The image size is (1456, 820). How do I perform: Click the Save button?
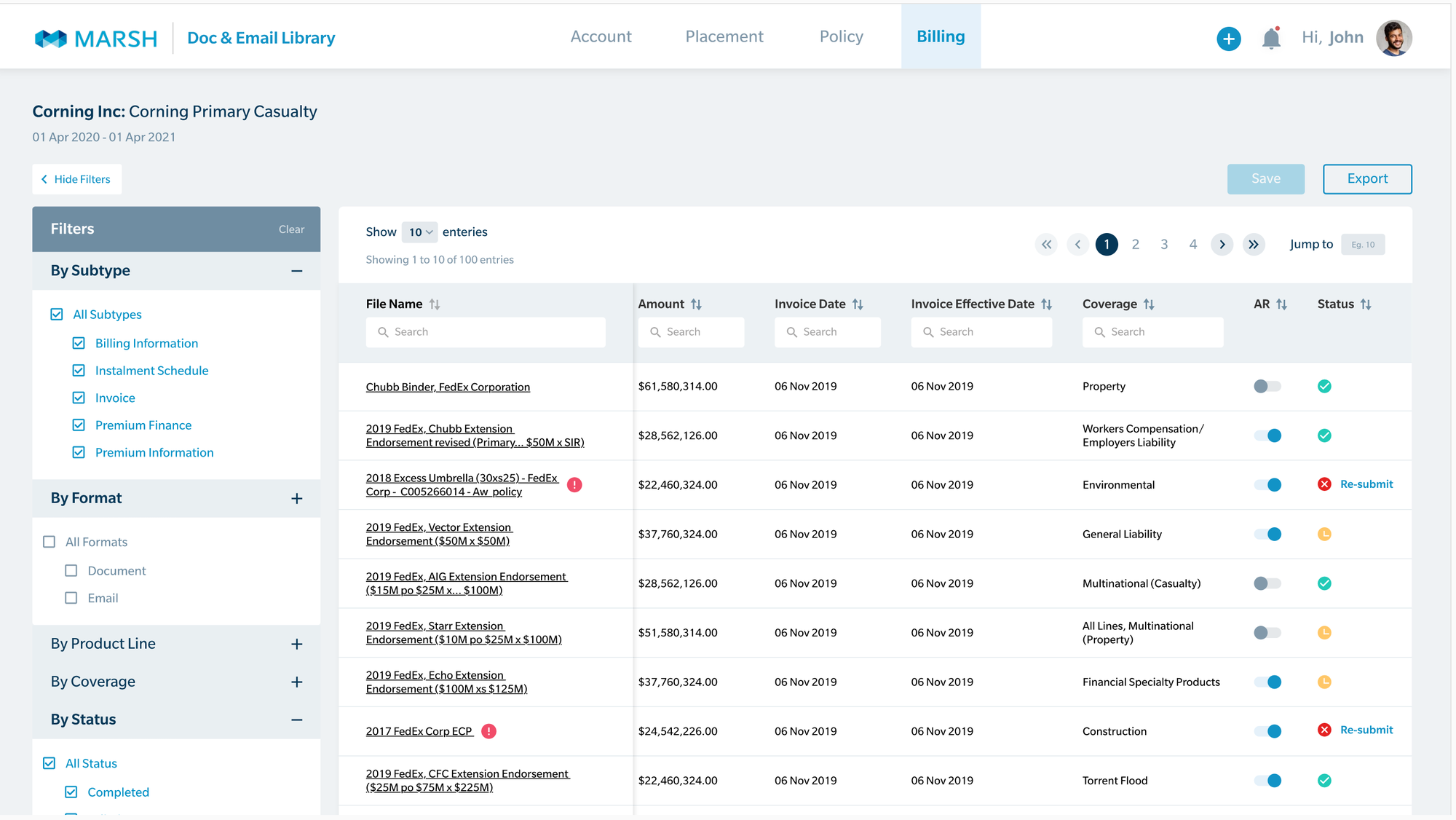(x=1266, y=179)
